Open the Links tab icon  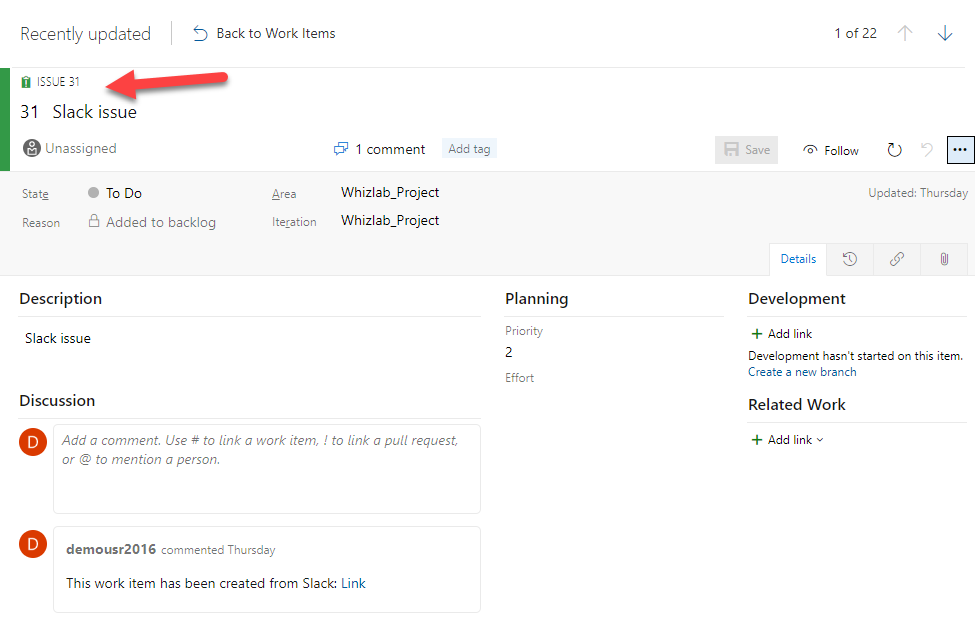pos(897,259)
